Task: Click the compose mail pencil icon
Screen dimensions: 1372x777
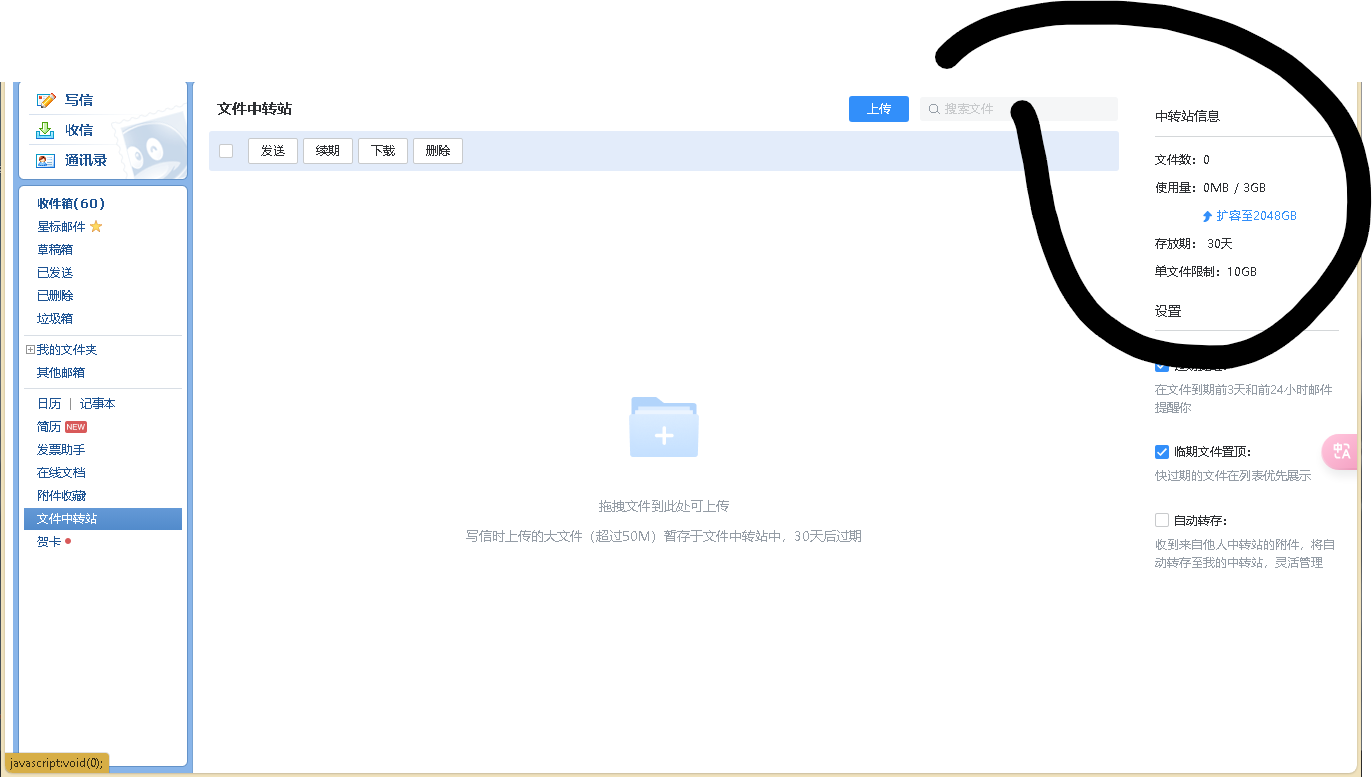Action: point(46,100)
